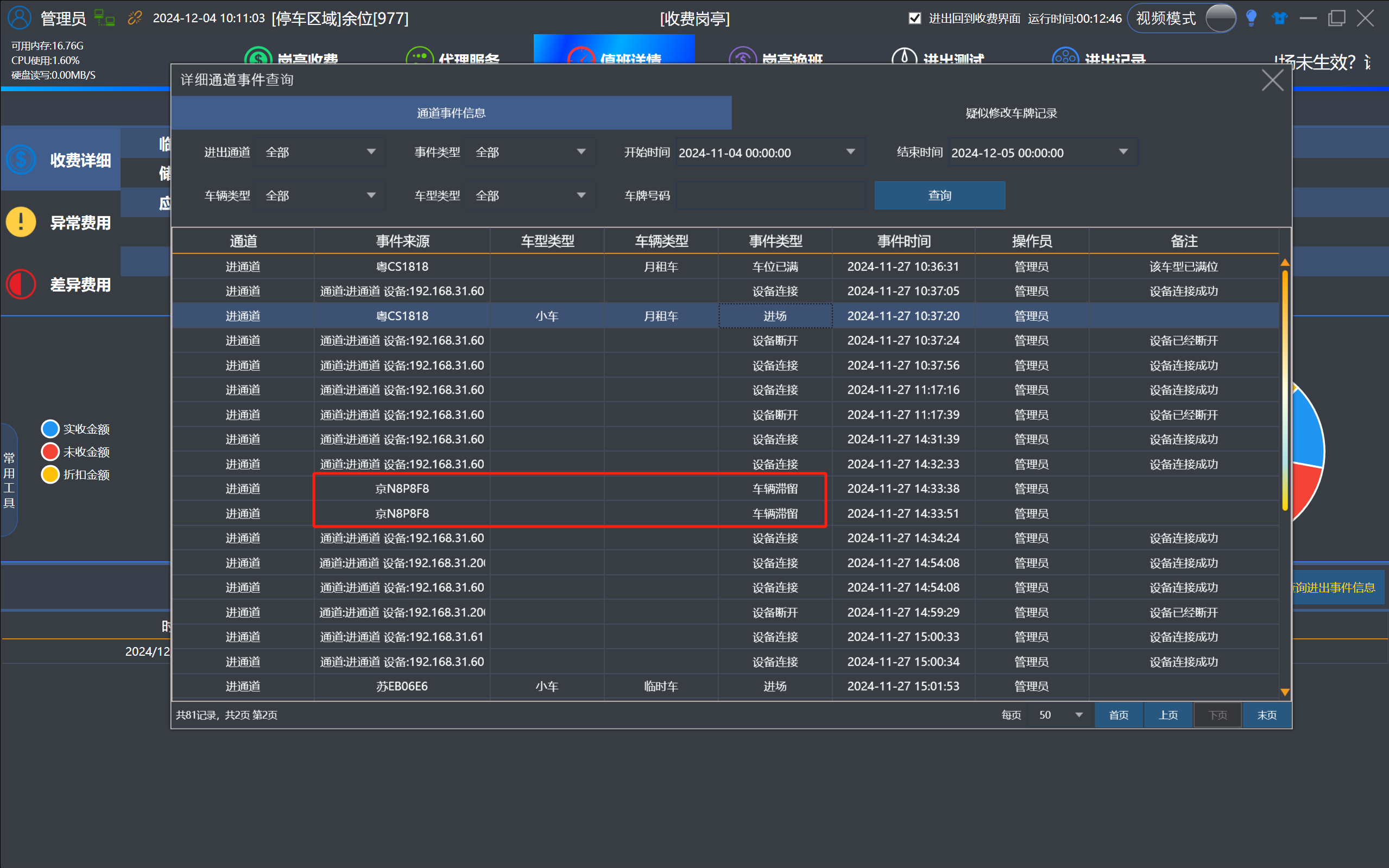1389x868 pixels.
Task: Go to 末页 last page
Action: [x=1267, y=715]
